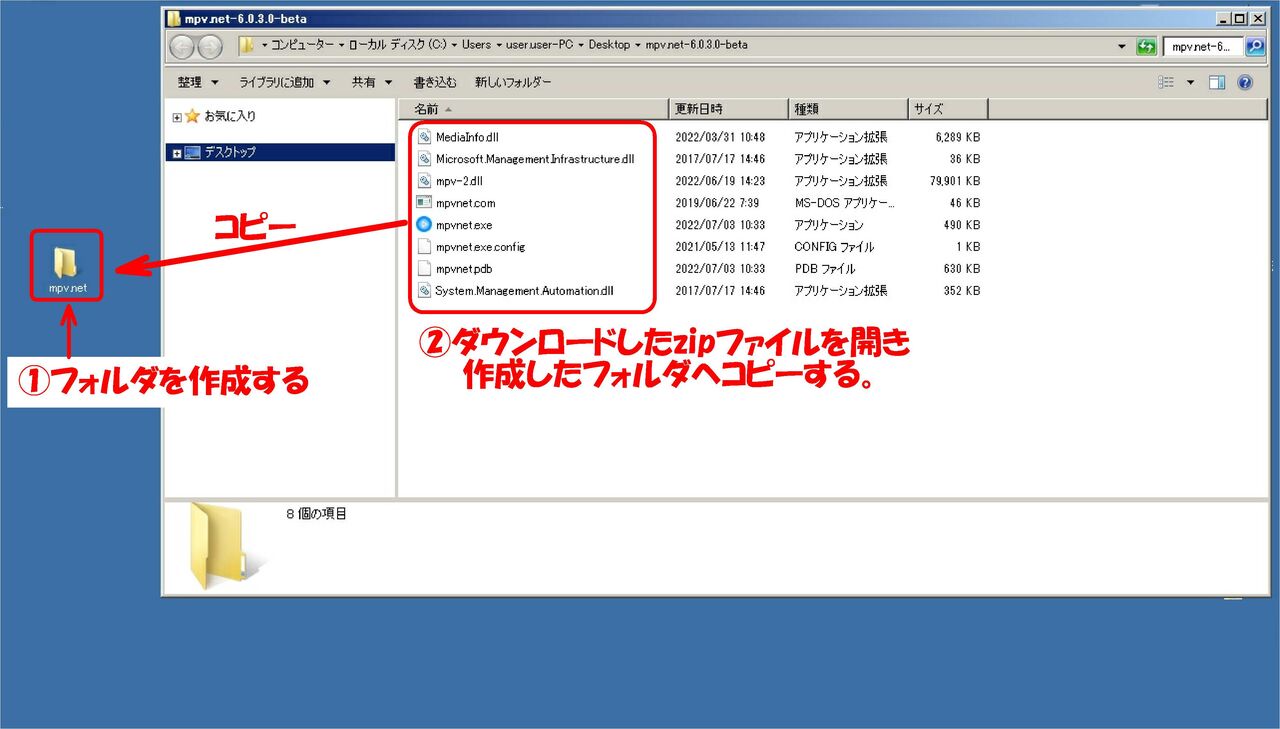The height and width of the screenshot is (729, 1280).
Task: Open the mpv.net folder on the desktop
Action: (x=64, y=263)
